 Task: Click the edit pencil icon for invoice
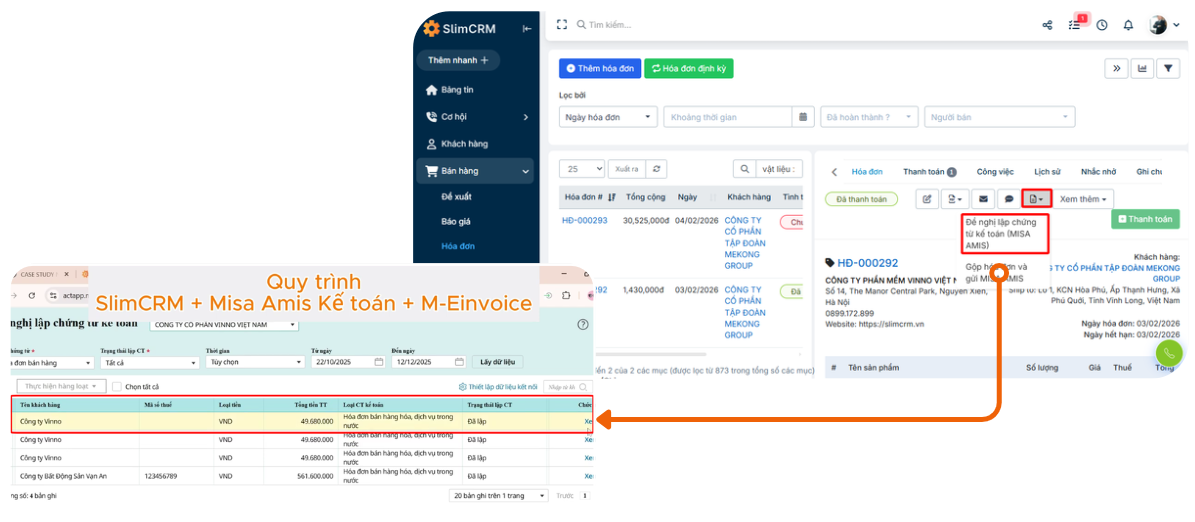coord(927,199)
